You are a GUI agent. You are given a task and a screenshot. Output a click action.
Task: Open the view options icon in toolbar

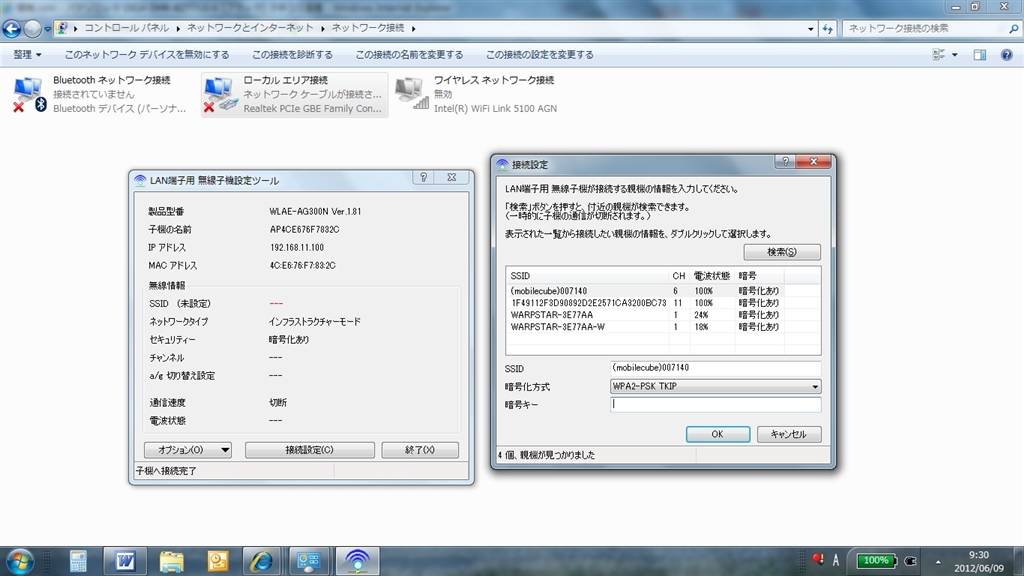click(939, 55)
